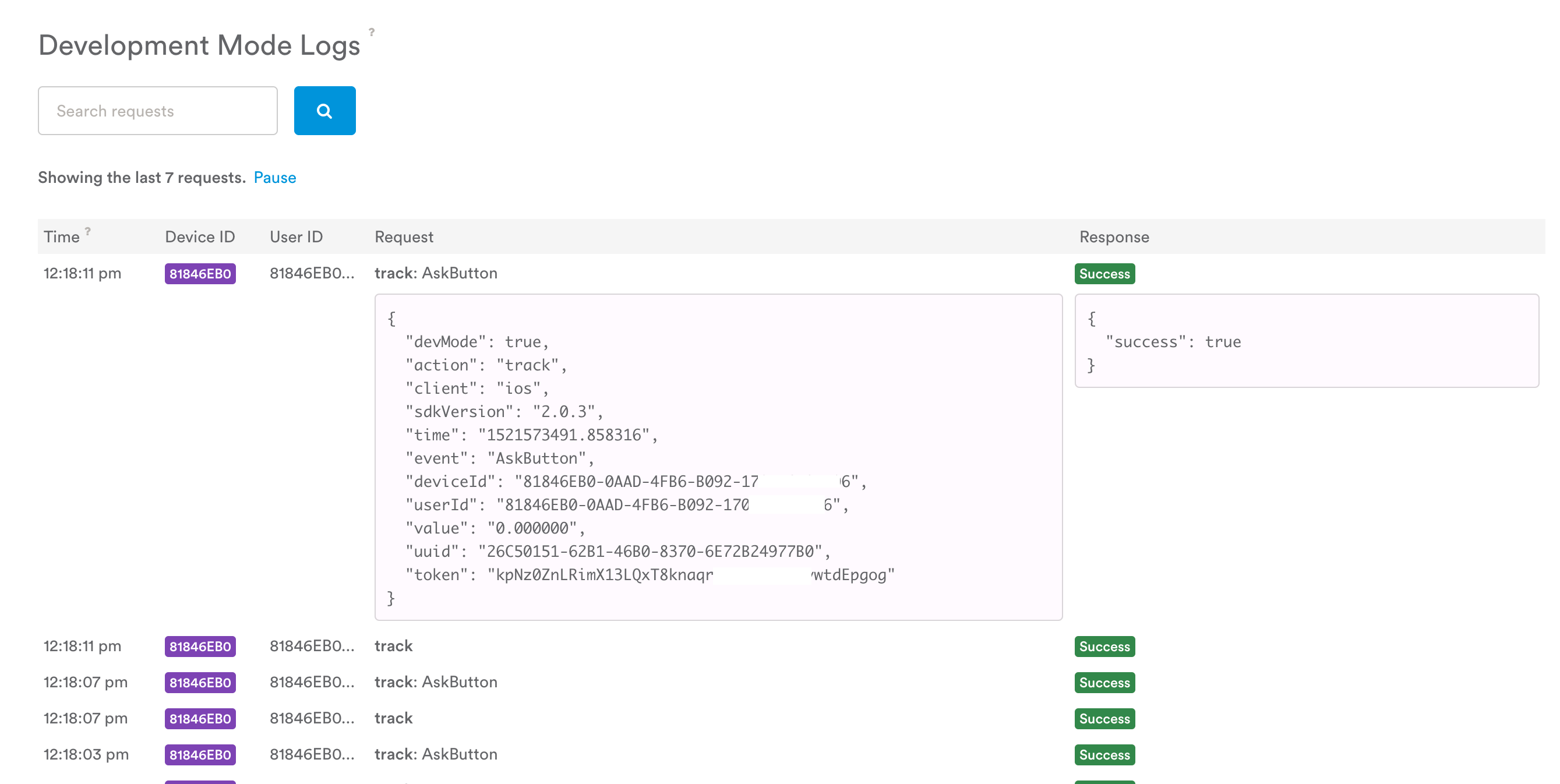Focus the Search requests input field
This screenshot has height=784, width=1560.
tap(157, 111)
